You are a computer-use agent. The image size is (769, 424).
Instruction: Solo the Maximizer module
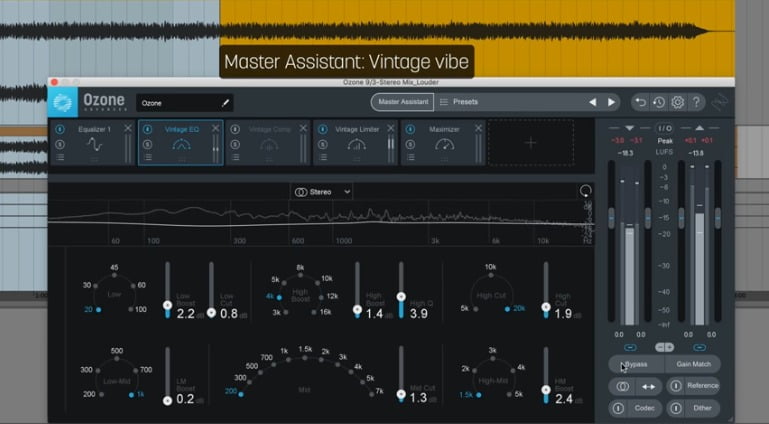point(410,145)
